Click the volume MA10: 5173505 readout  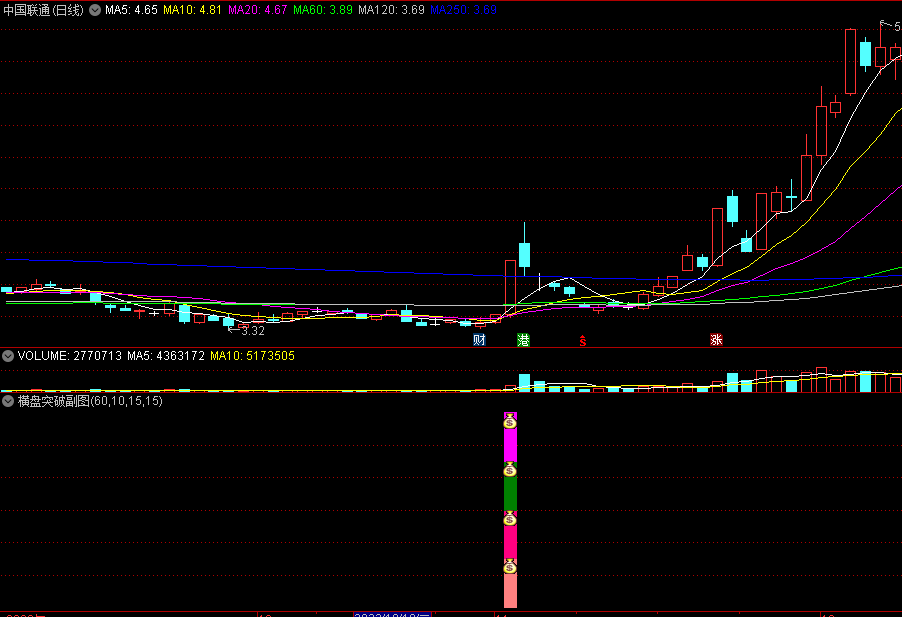[253, 356]
